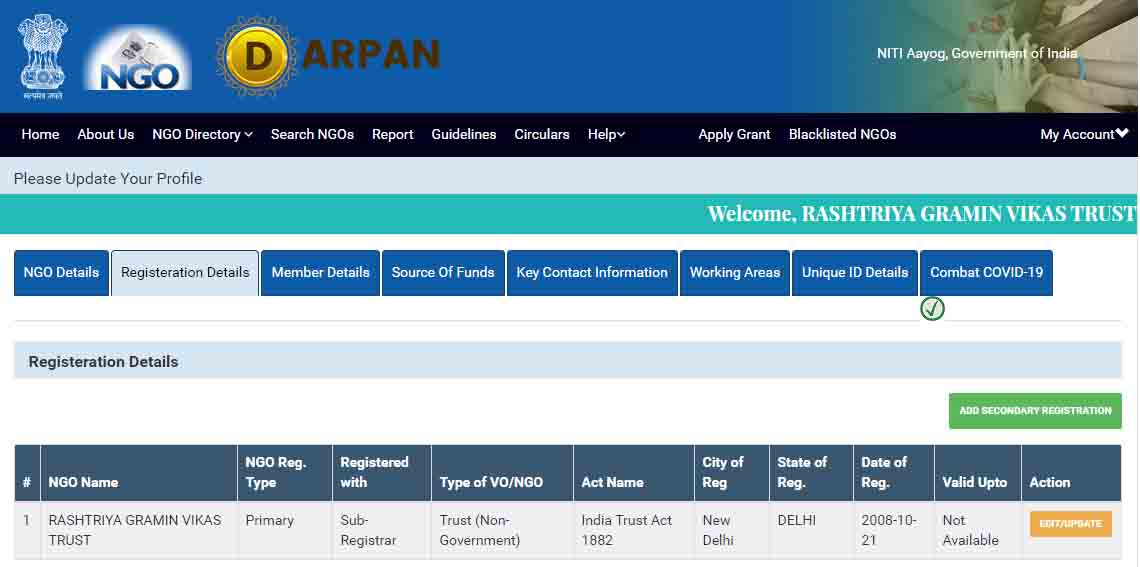Open the Help dropdown menu
The width and height of the screenshot is (1140, 567).
(606, 134)
